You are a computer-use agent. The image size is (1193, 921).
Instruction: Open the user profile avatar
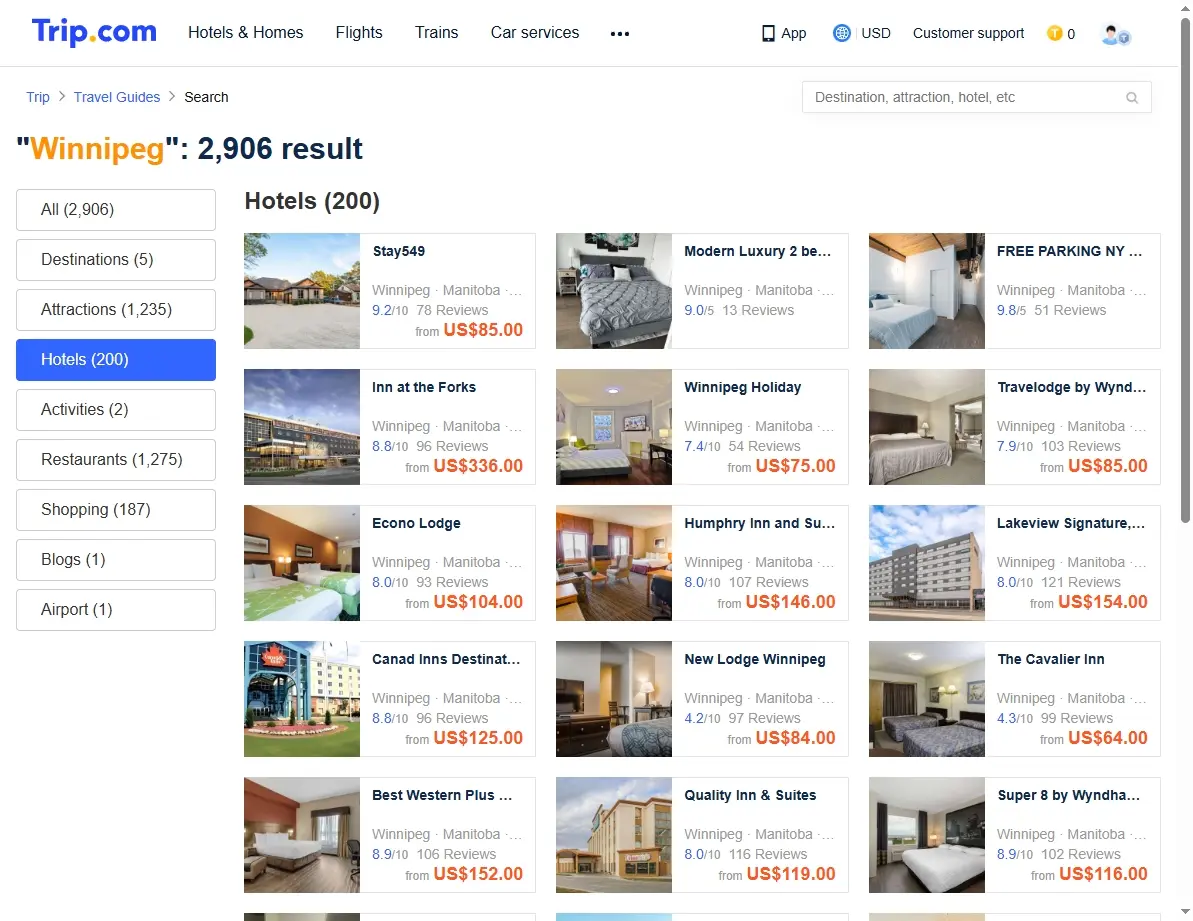click(1115, 34)
